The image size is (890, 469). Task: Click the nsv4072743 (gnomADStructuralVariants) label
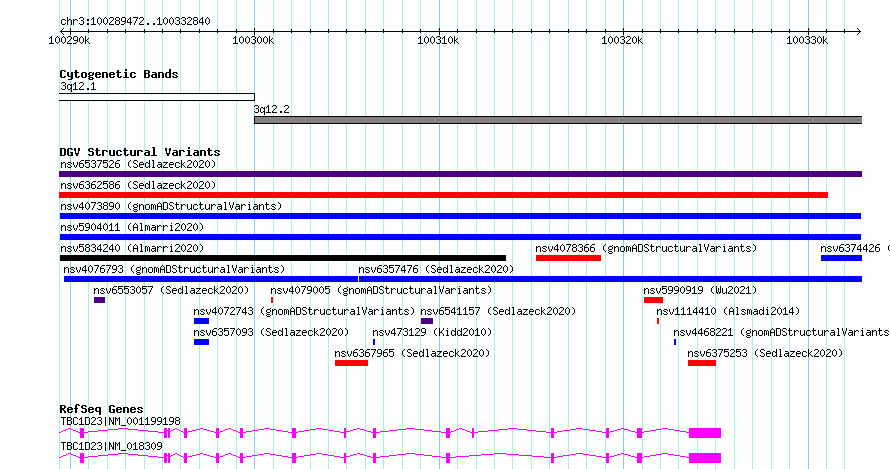pos(304,311)
